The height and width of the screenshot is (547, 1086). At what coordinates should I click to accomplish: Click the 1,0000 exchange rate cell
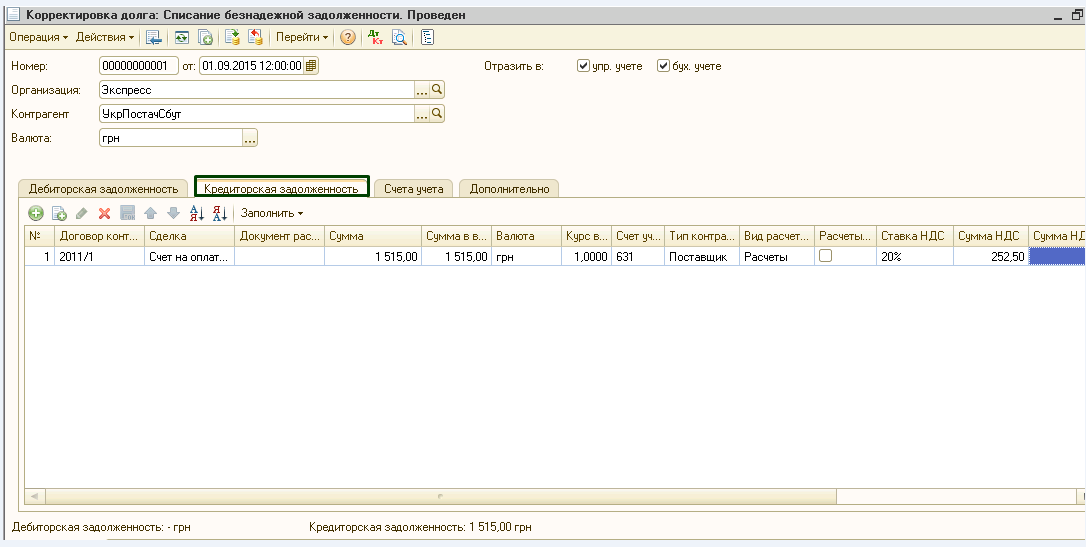pos(587,256)
